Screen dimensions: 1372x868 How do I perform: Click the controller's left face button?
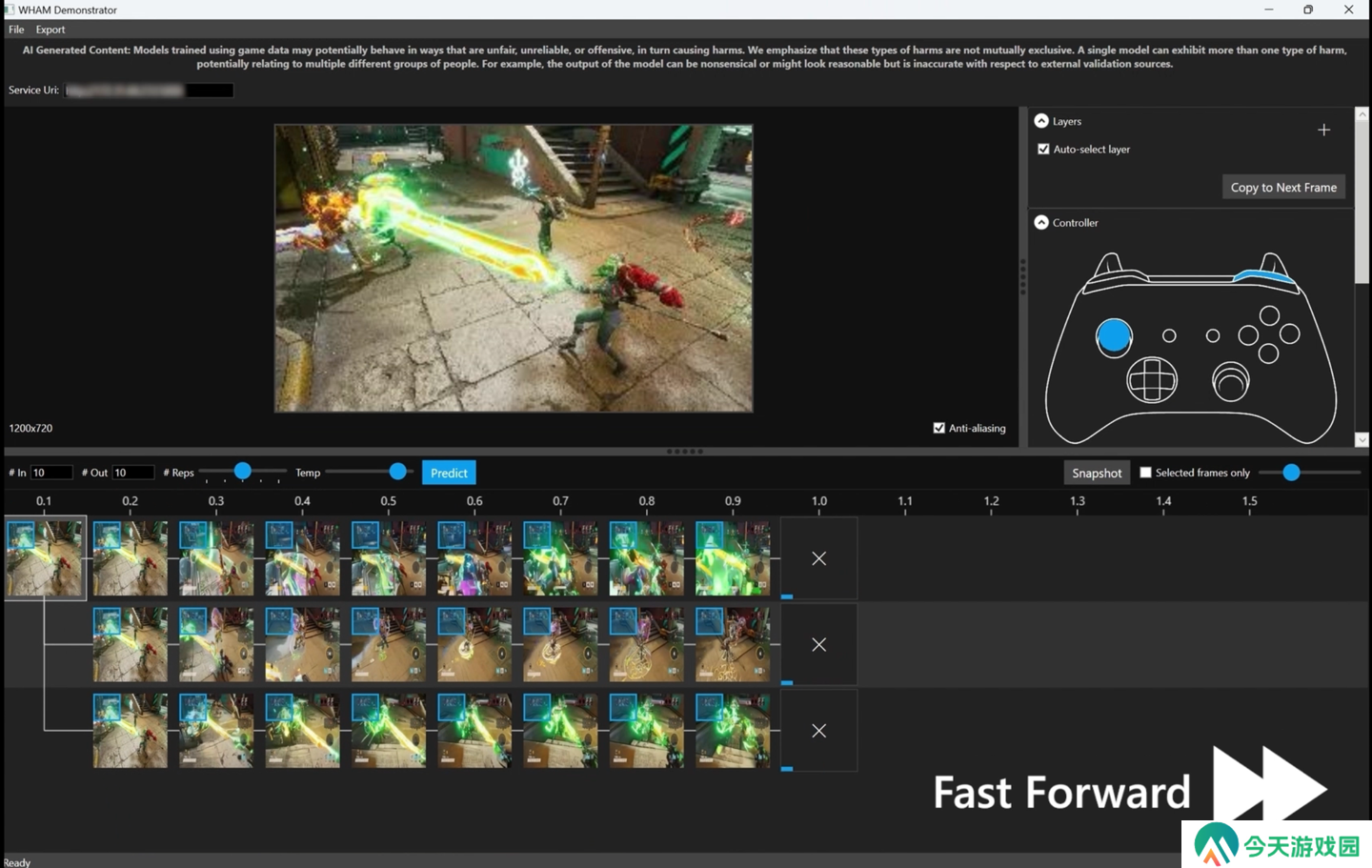(x=1248, y=335)
